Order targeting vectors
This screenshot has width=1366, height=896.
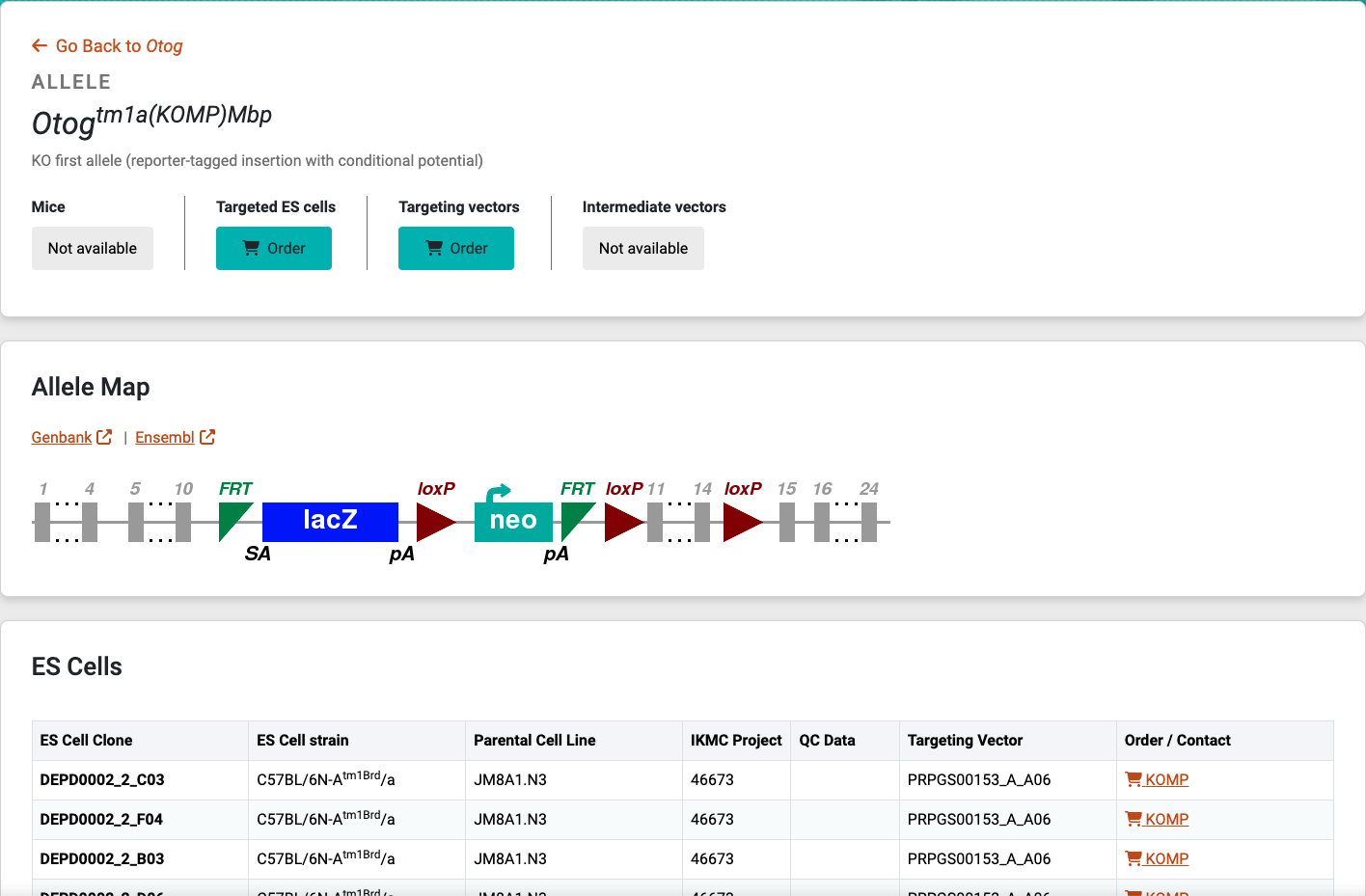pos(456,248)
